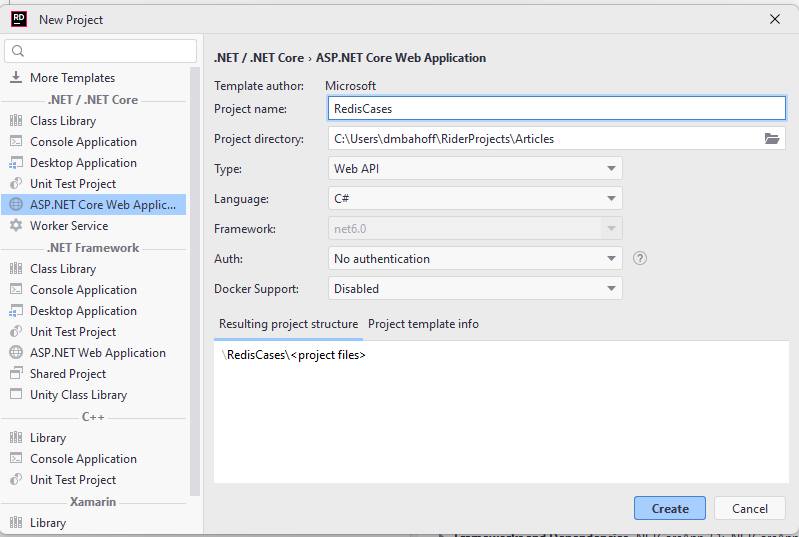
Task: Select .NET Core Class Library icon
Action: click(16, 121)
